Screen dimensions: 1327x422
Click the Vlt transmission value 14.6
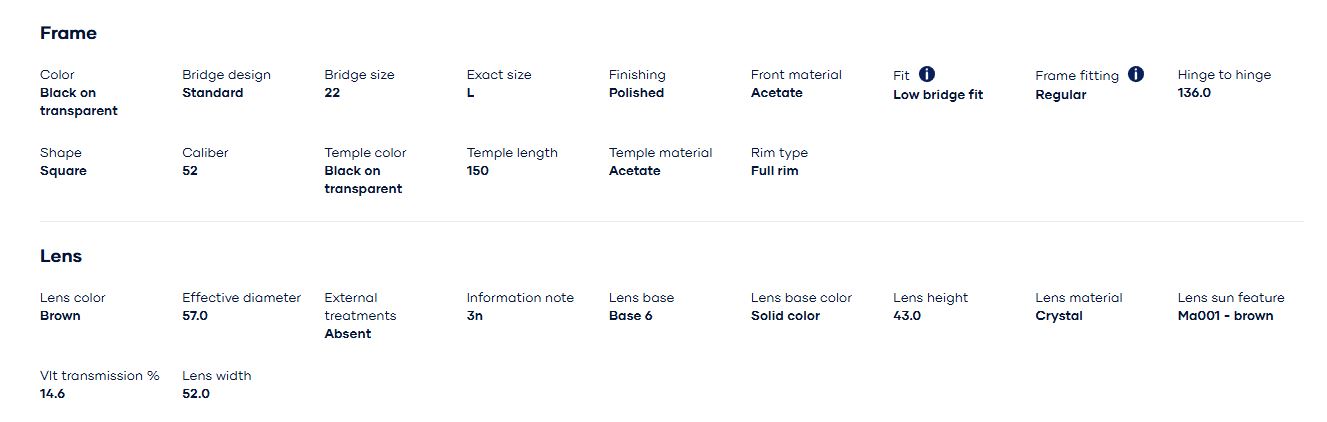[x=52, y=394]
